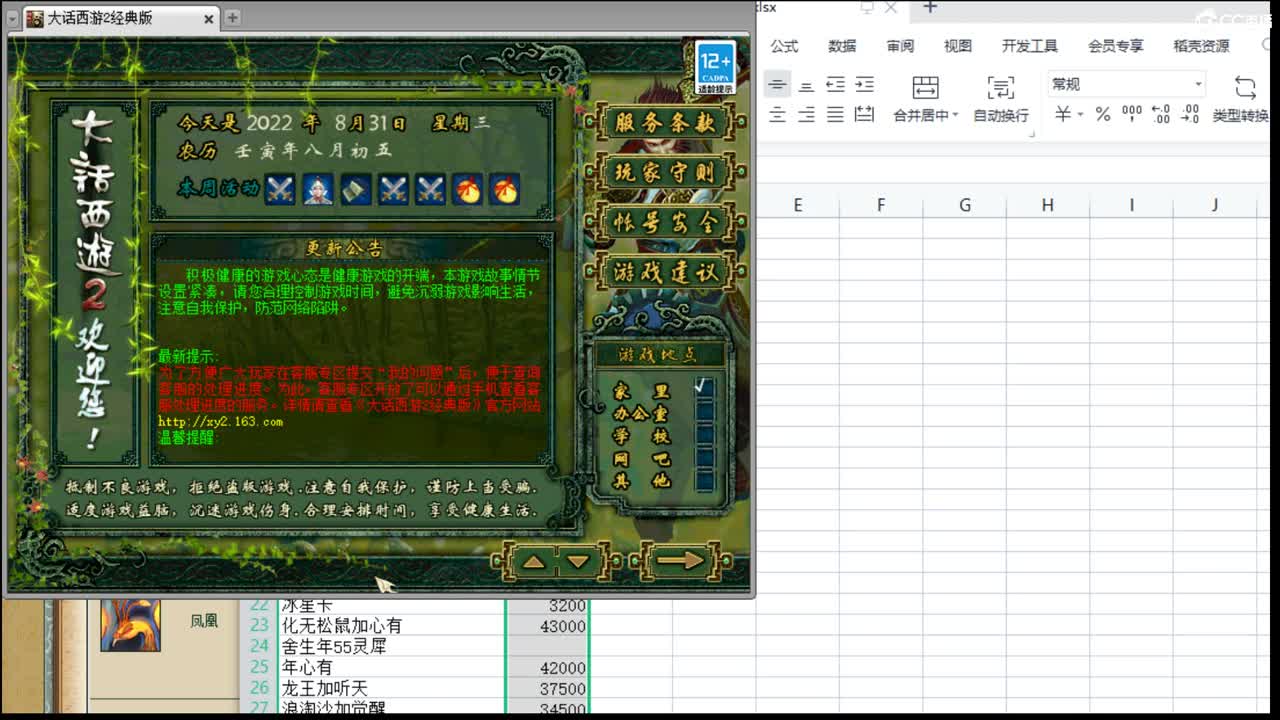The height and width of the screenshot is (720, 1280).
Task: Open the 玩家守则 button in the launcher
Action: point(664,172)
